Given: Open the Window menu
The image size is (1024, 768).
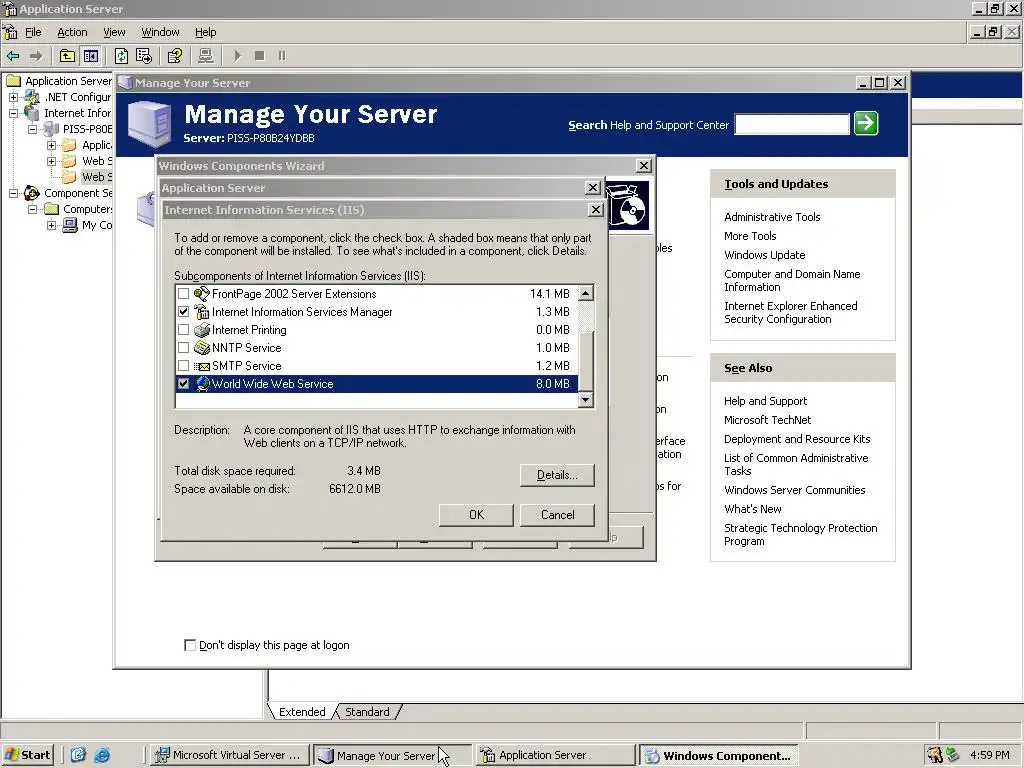Looking at the screenshot, I should click(x=160, y=32).
